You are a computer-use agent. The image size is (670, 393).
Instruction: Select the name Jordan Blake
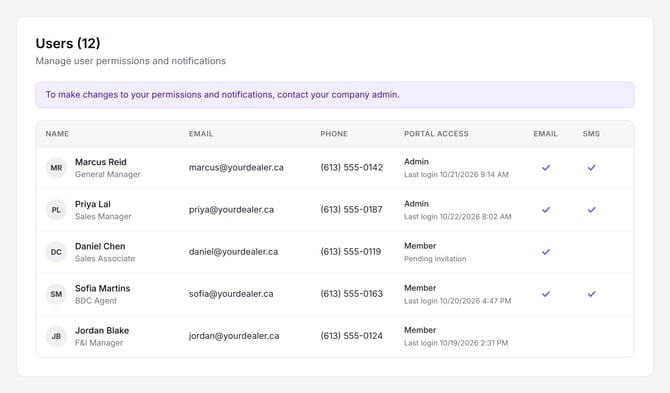click(102, 330)
